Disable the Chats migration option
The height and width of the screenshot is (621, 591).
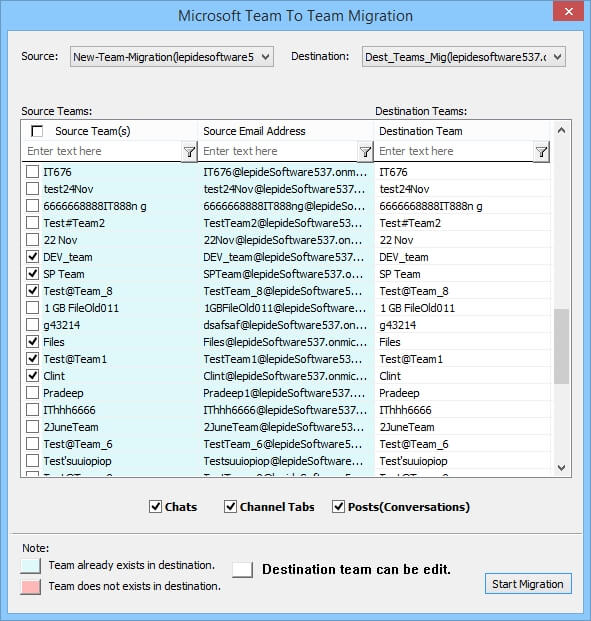[155, 507]
